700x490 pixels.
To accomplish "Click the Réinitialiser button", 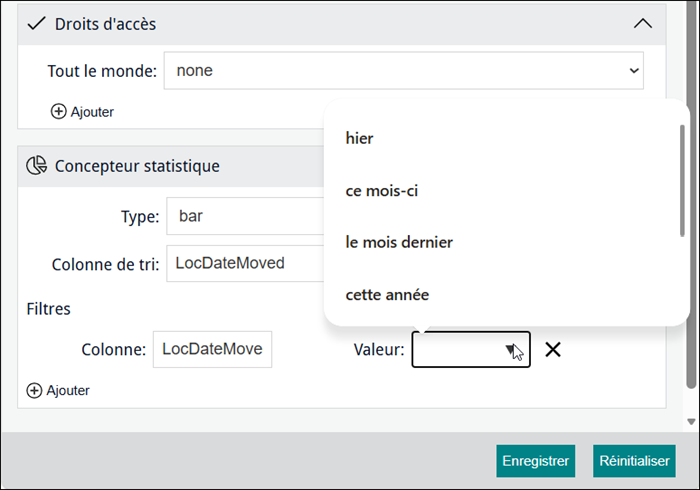I will coord(634,461).
